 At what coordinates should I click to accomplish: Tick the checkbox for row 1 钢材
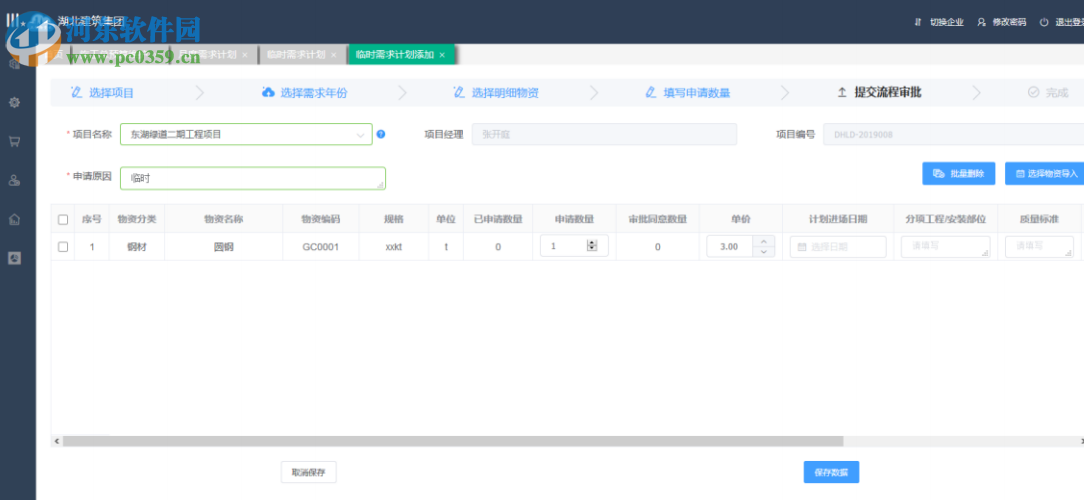[x=63, y=246]
